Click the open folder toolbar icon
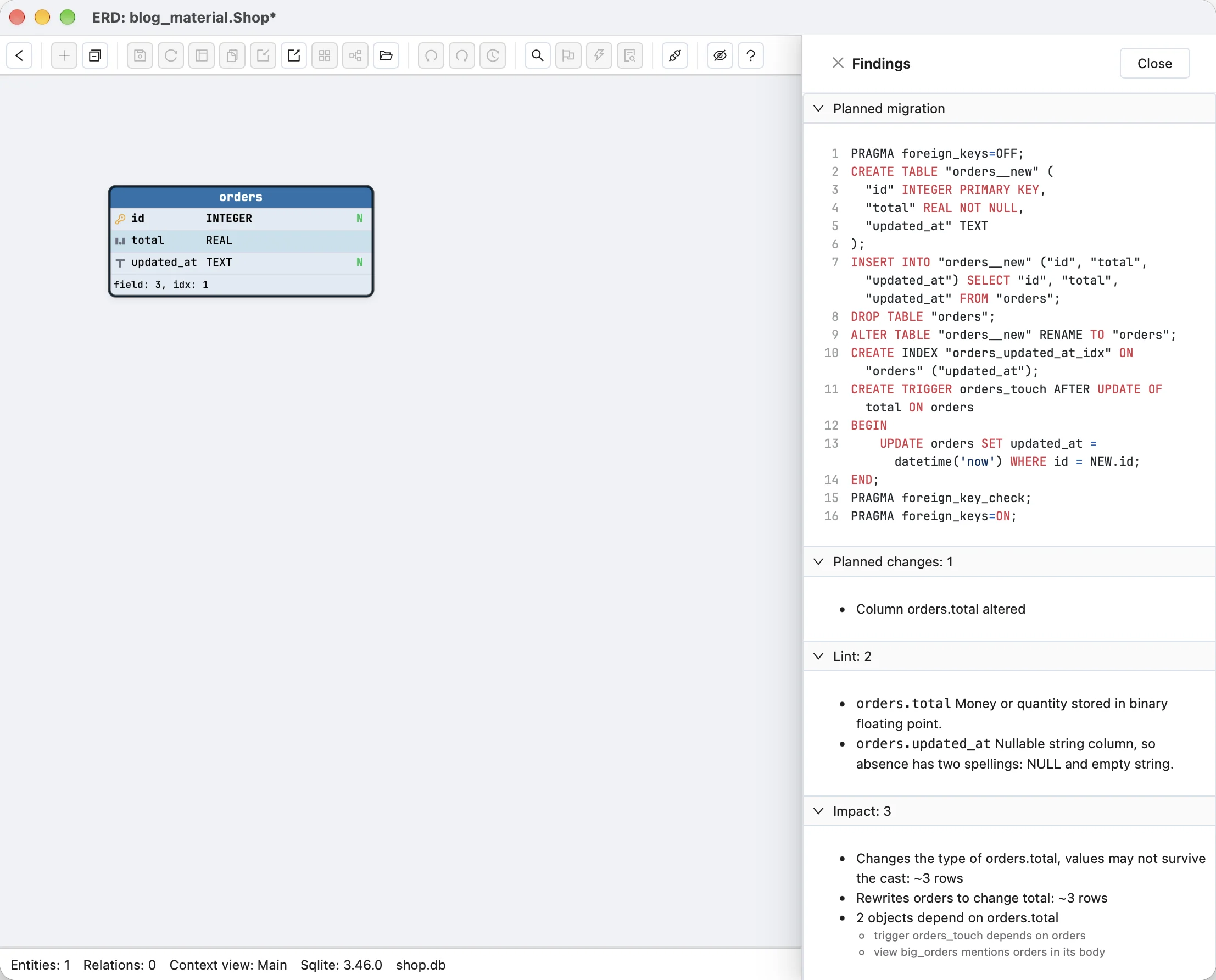The height and width of the screenshot is (980, 1216). (x=386, y=55)
